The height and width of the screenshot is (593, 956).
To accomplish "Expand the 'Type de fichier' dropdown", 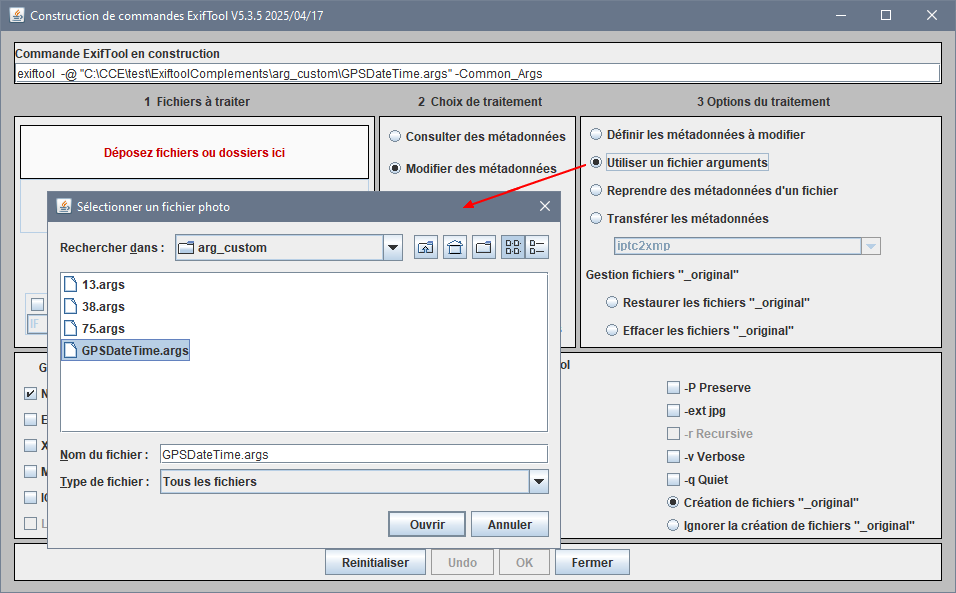I will (x=539, y=481).
